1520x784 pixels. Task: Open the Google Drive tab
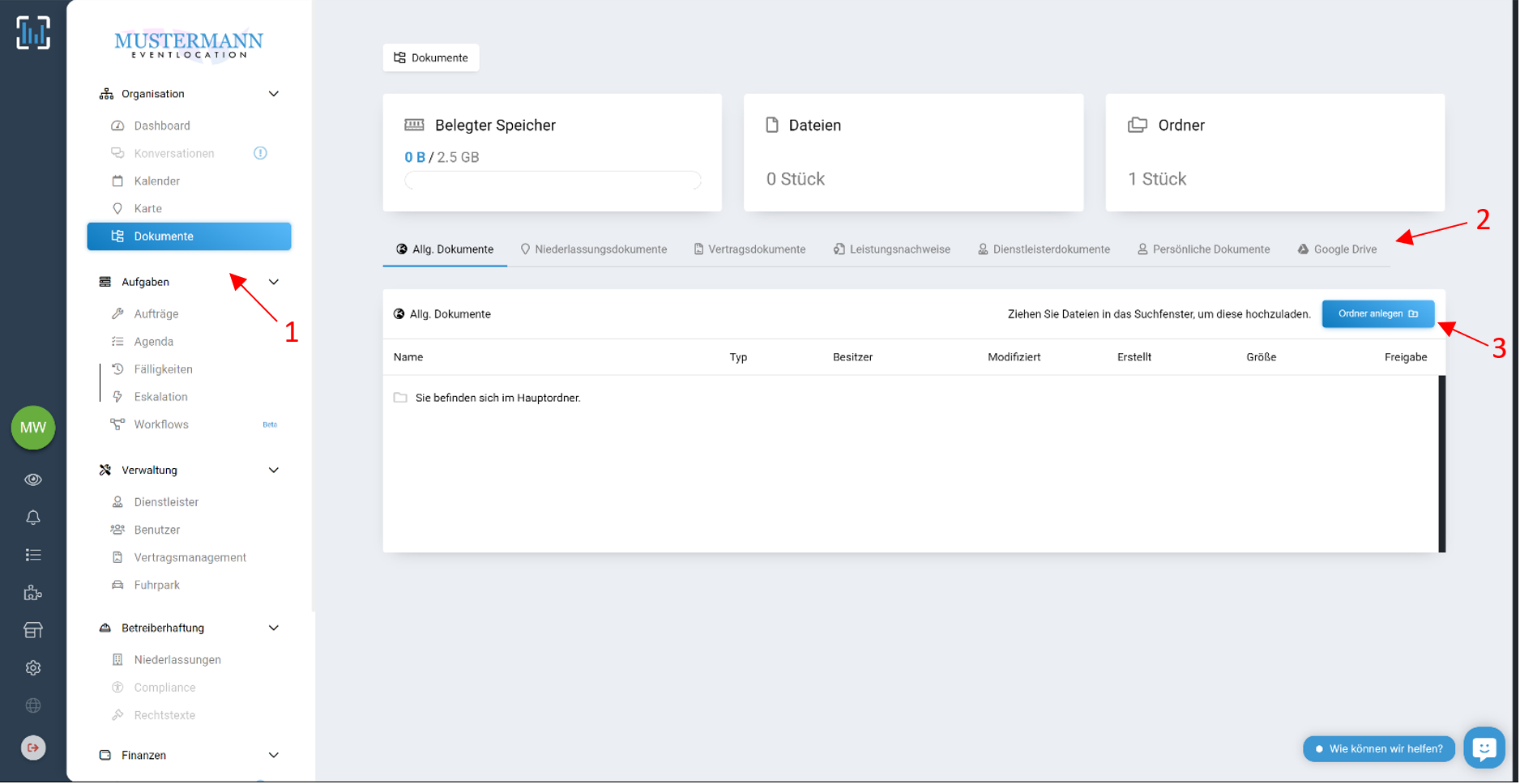(1338, 249)
